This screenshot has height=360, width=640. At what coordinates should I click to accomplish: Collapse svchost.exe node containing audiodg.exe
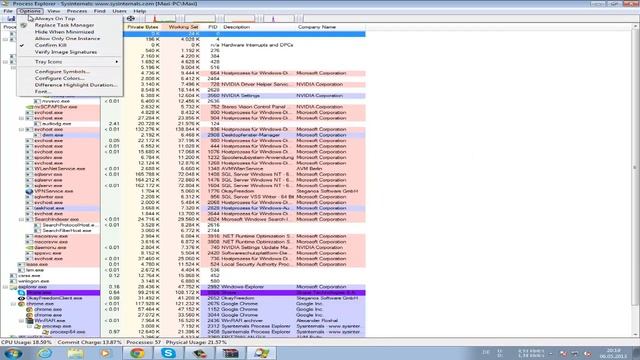coord(21,118)
